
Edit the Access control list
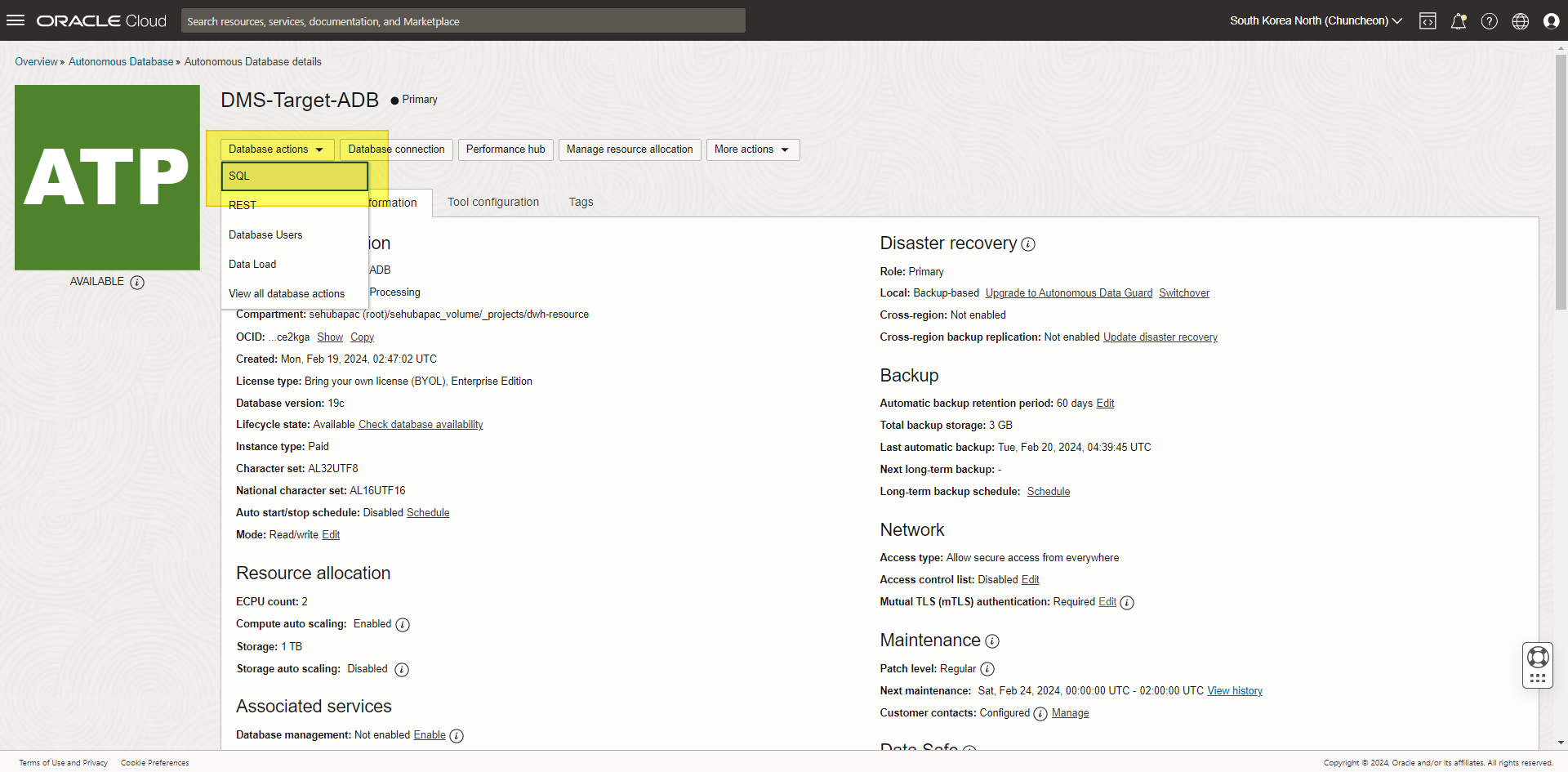pyautogui.click(x=1031, y=580)
